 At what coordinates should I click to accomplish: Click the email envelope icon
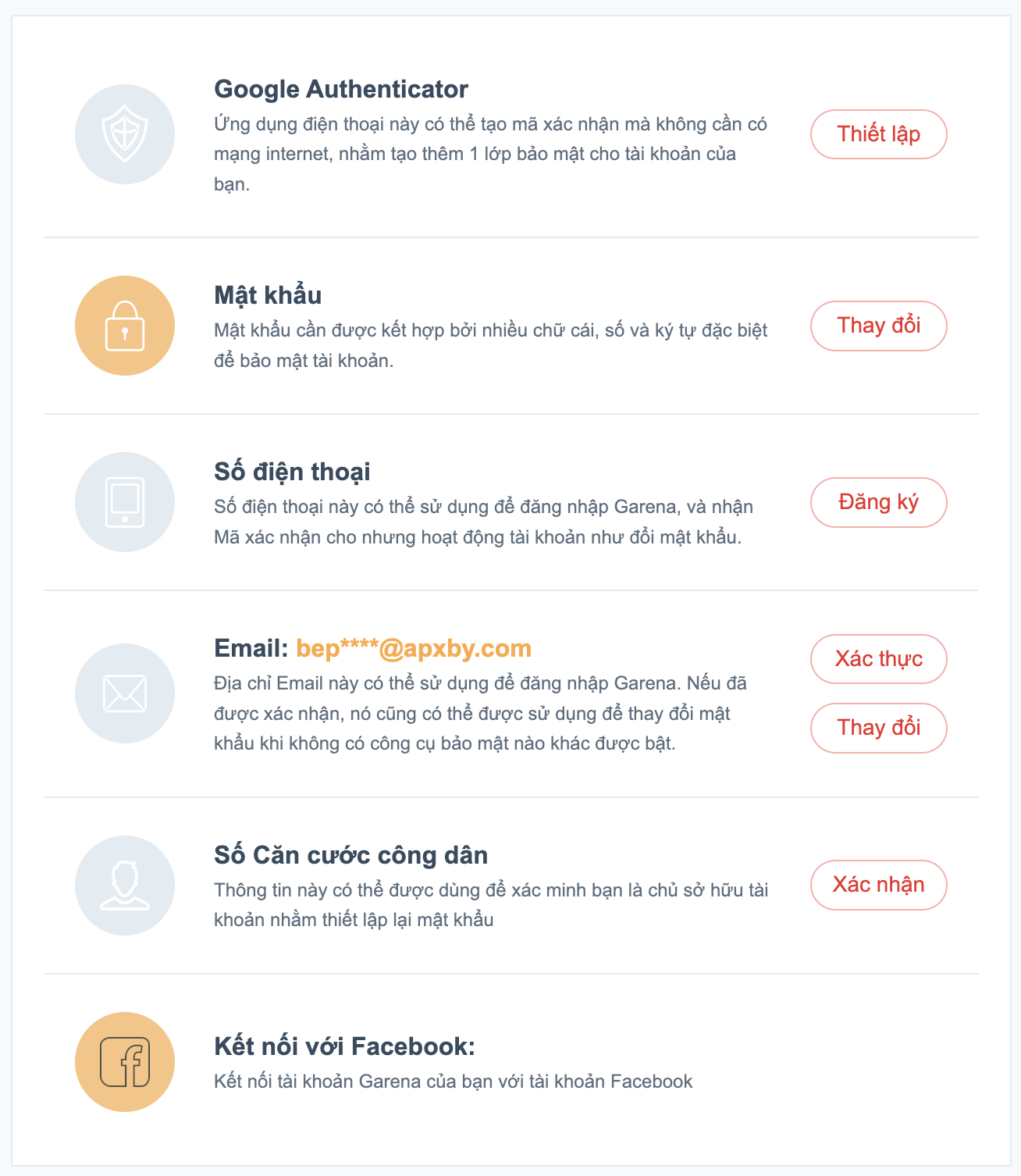coord(125,693)
